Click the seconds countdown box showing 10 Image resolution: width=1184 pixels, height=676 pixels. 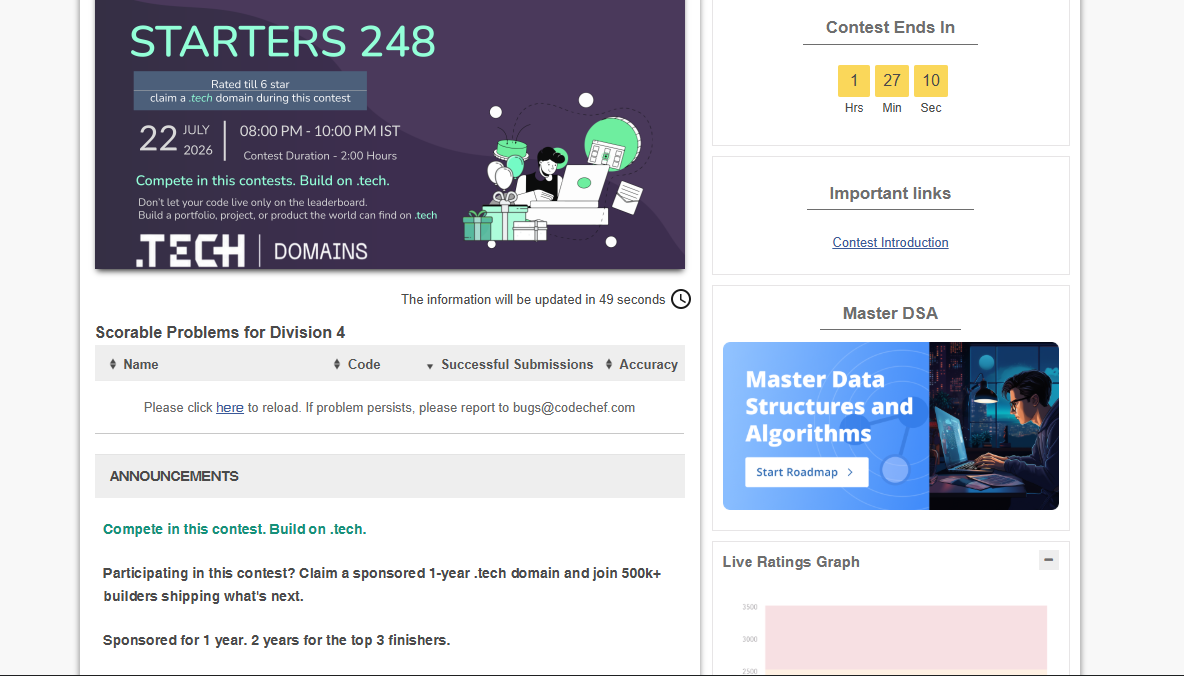[931, 81]
